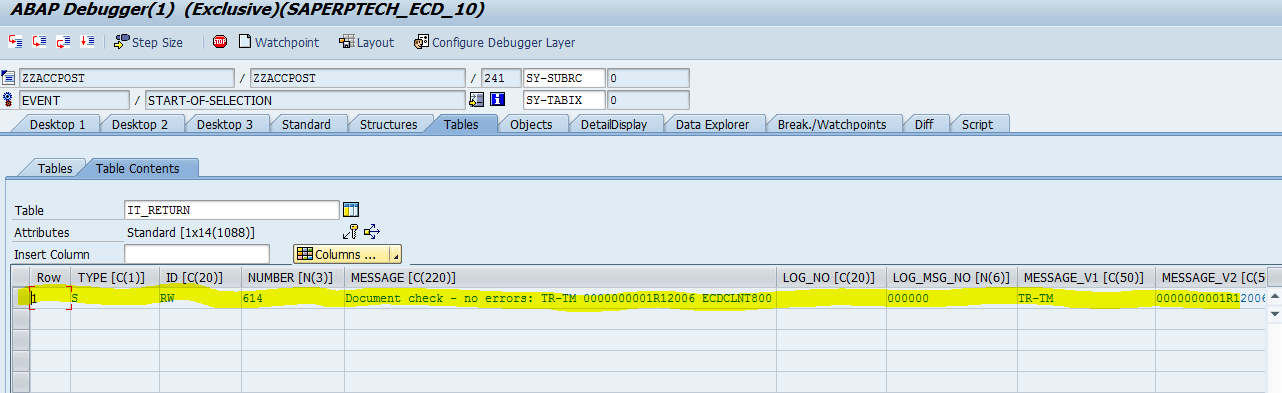1282x393 pixels.
Task: Open the Layout toolbar option
Action: pos(366,42)
